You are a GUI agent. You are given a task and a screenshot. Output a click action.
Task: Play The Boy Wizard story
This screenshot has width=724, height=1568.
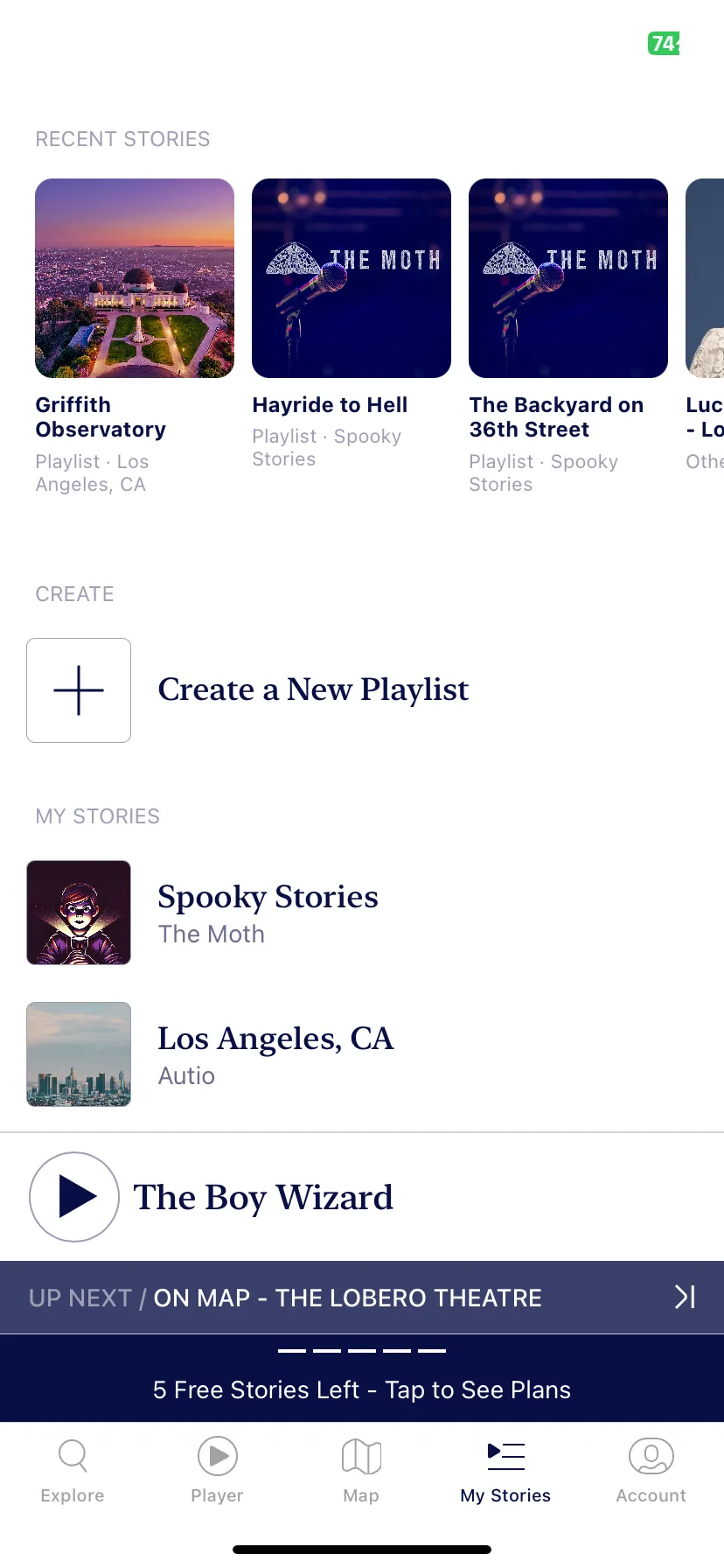(74, 1197)
